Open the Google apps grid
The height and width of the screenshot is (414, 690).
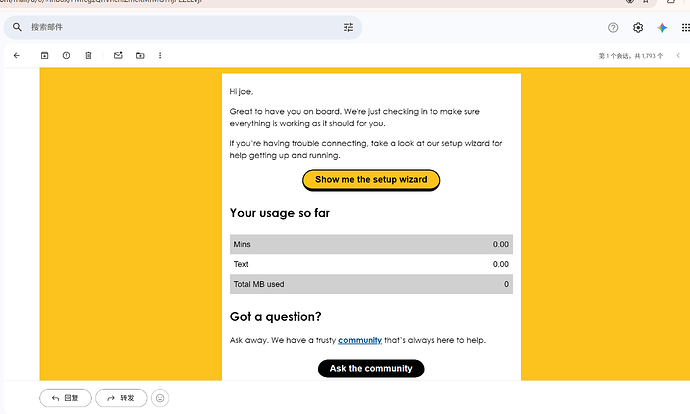pyautogui.click(x=686, y=28)
